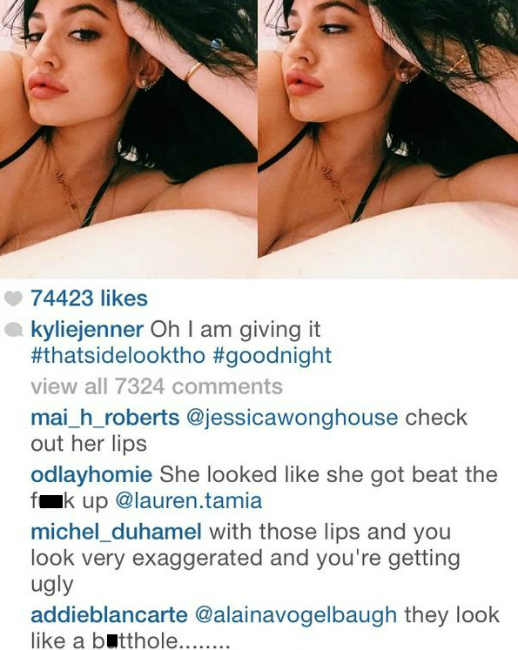
Task: Tap the comment bubble icon beside caption
Action: (13, 330)
